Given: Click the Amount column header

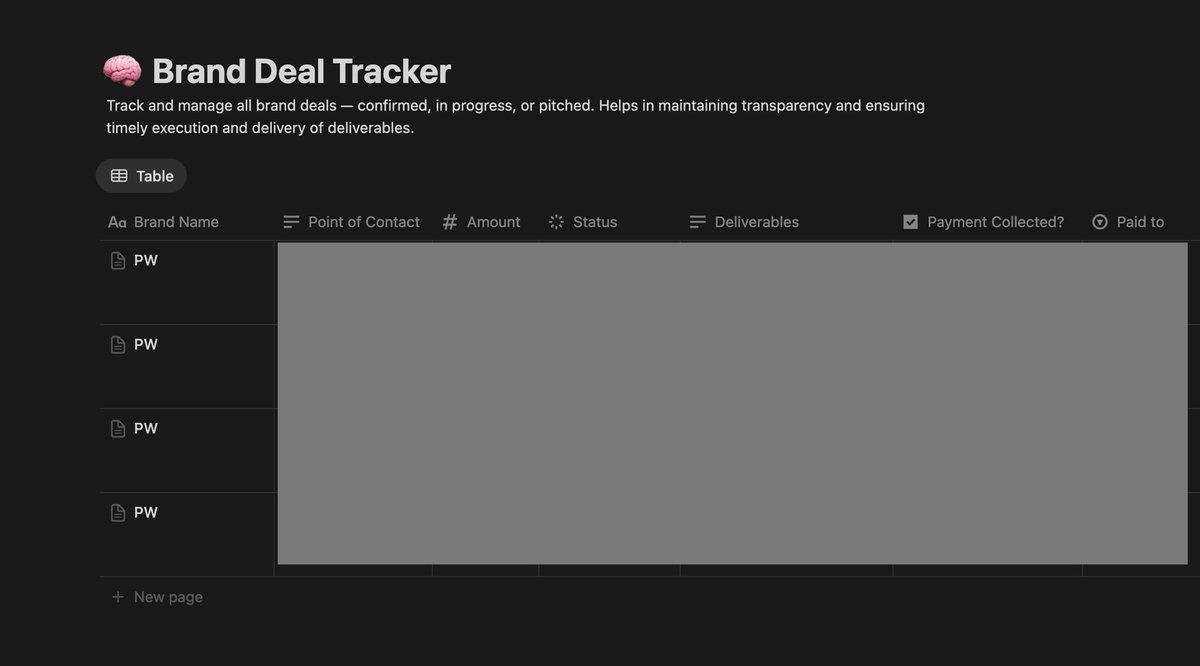Looking at the screenshot, I should click(x=482, y=222).
